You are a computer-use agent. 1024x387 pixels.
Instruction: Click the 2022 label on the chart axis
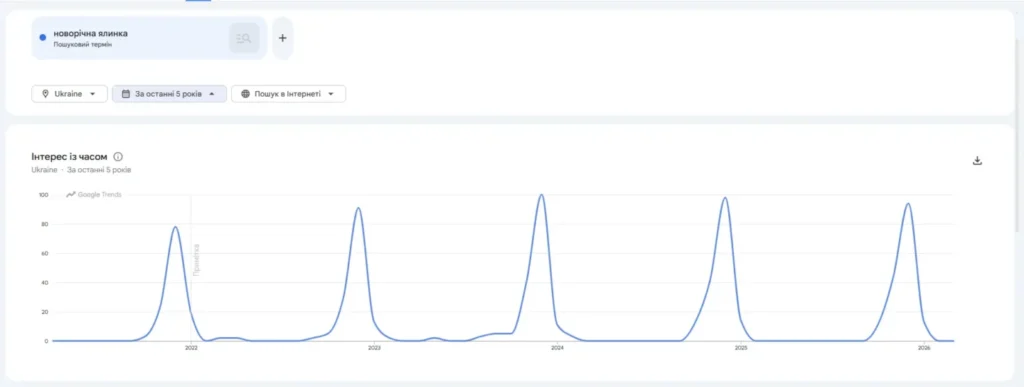(191, 348)
